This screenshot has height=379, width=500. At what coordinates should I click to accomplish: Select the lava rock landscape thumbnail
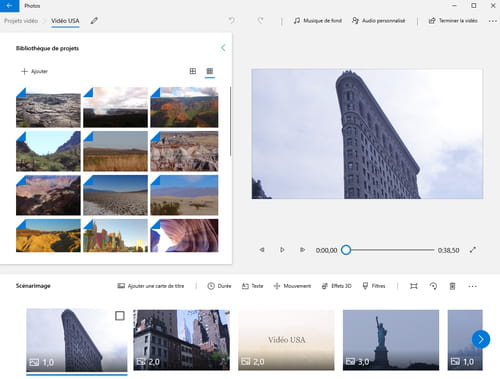click(x=48, y=107)
